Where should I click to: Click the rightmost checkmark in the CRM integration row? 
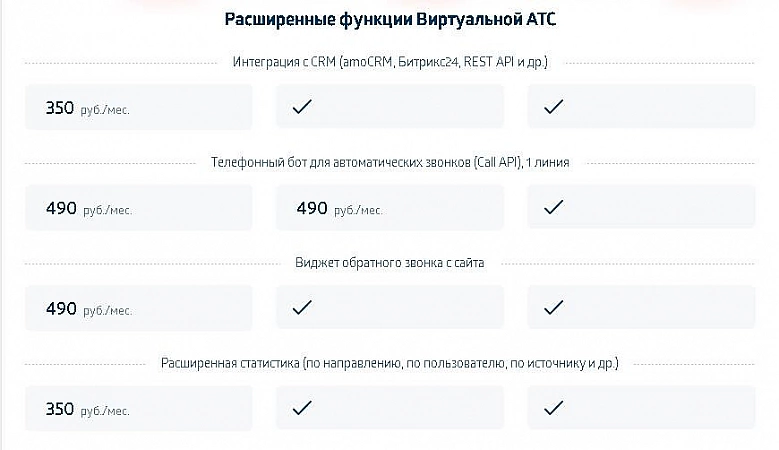pos(553,108)
